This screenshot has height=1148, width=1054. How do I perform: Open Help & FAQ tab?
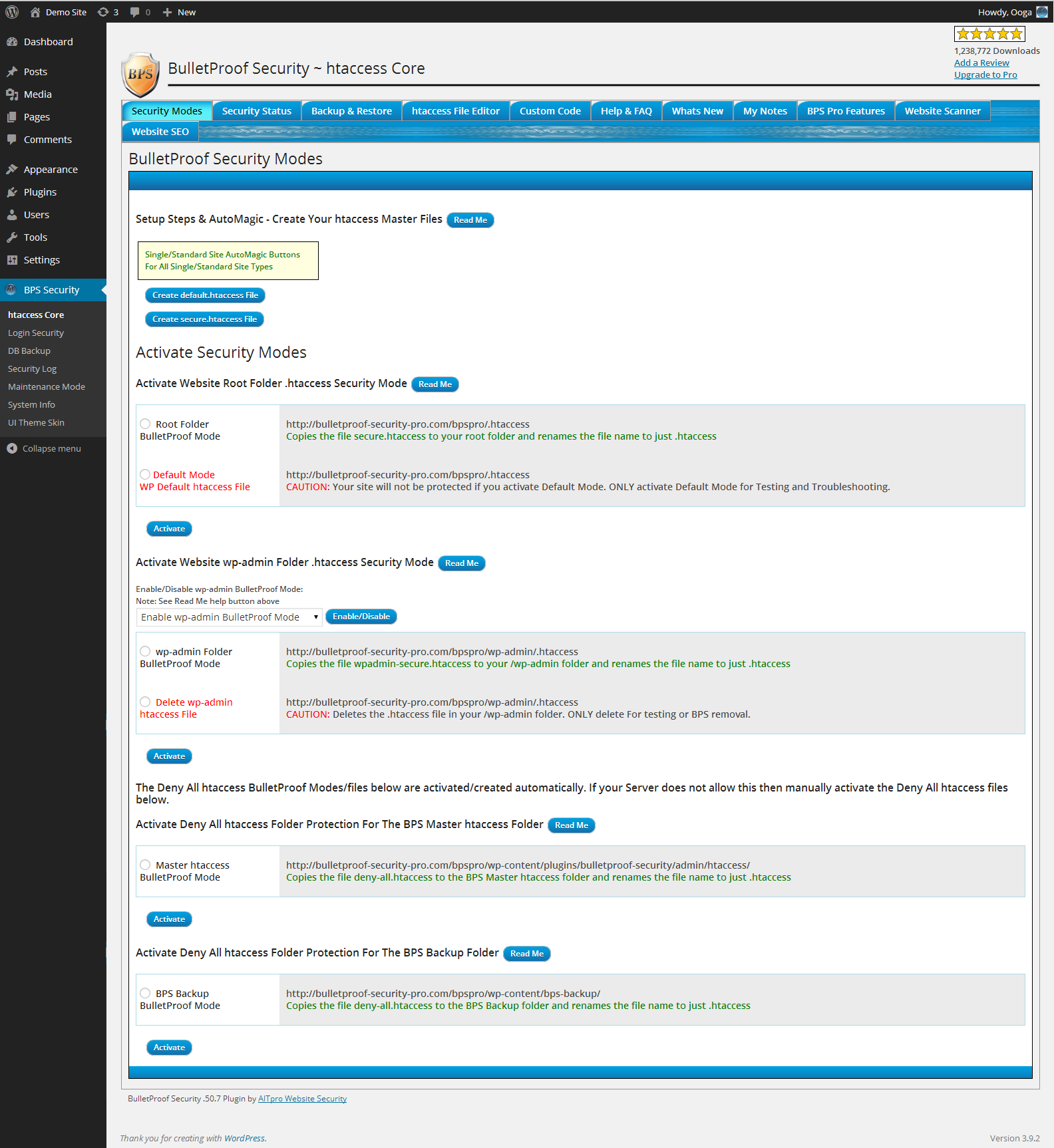(x=626, y=111)
